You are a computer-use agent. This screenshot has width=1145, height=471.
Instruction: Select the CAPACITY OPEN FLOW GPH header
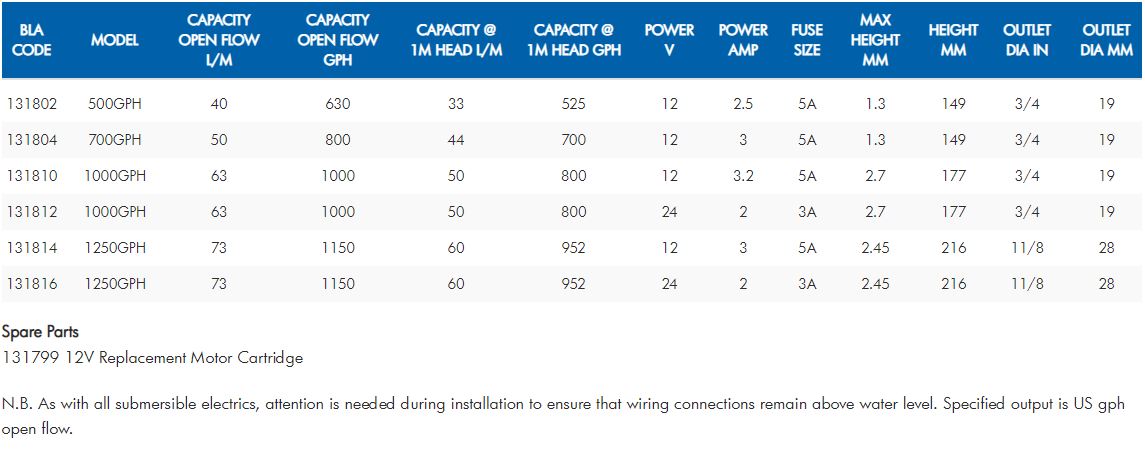point(338,40)
